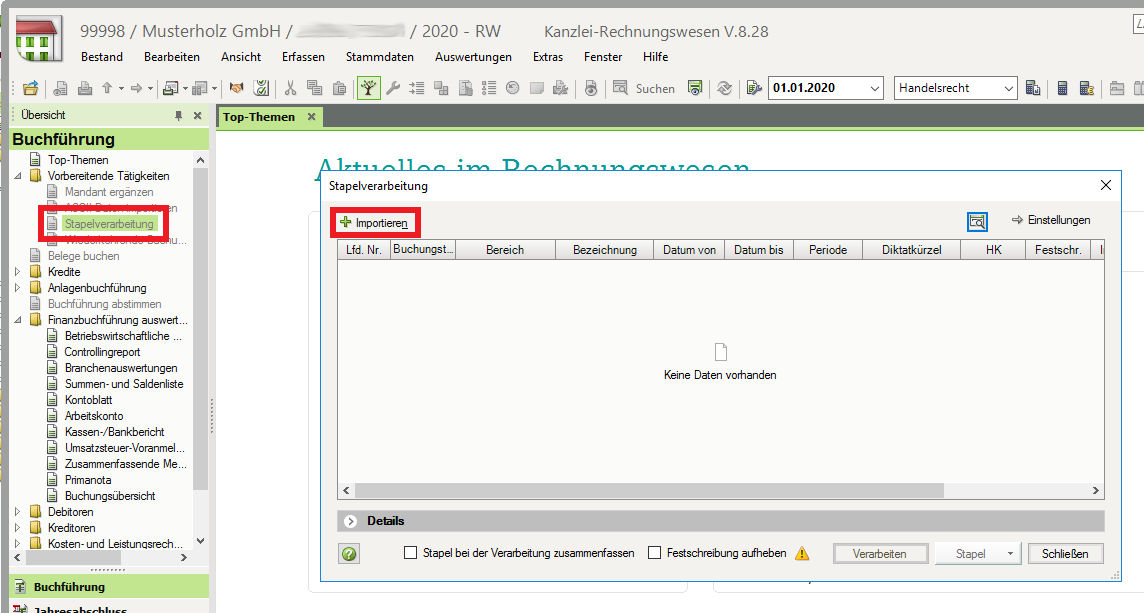Open the Auswertungen menu

pos(473,57)
